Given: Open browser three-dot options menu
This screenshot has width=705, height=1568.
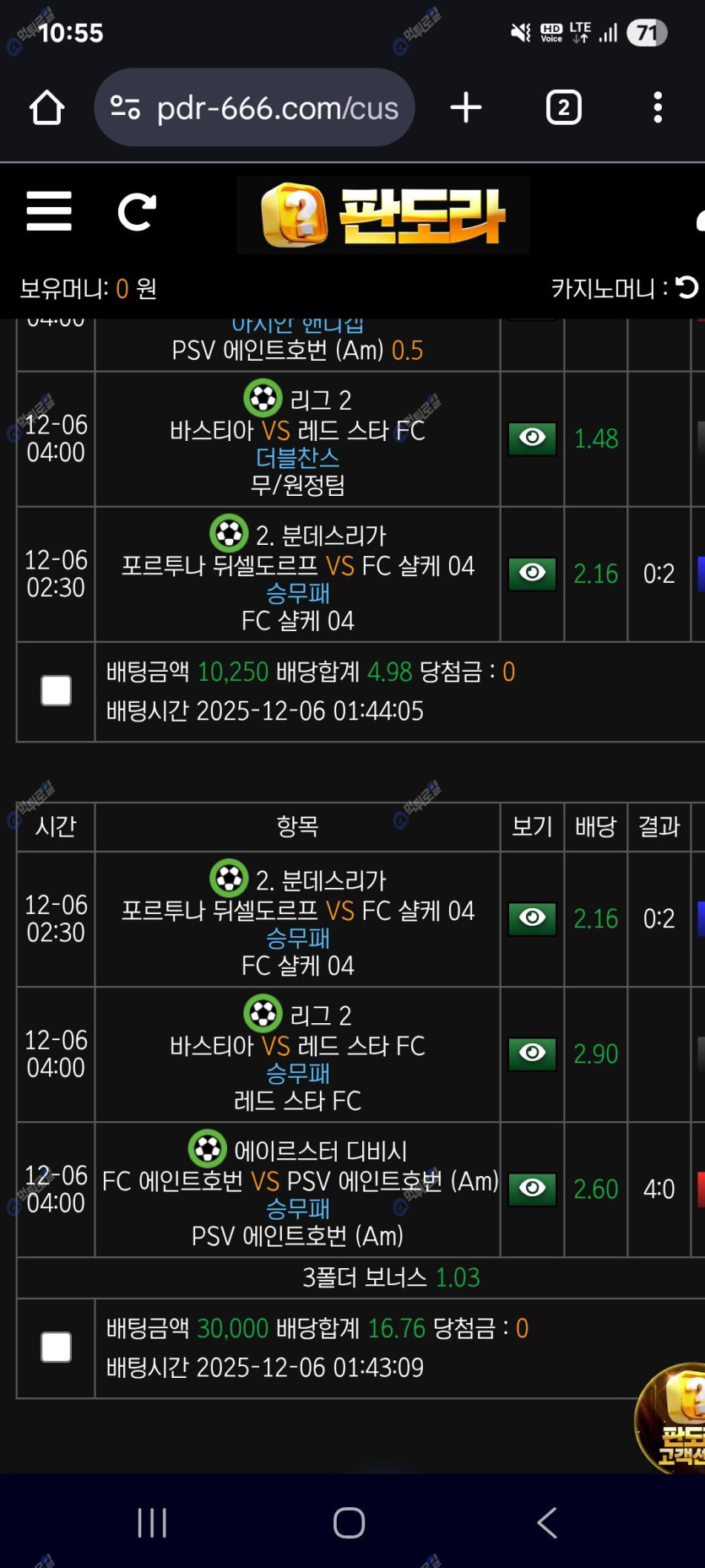Looking at the screenshot, I should tap(658, 108).
